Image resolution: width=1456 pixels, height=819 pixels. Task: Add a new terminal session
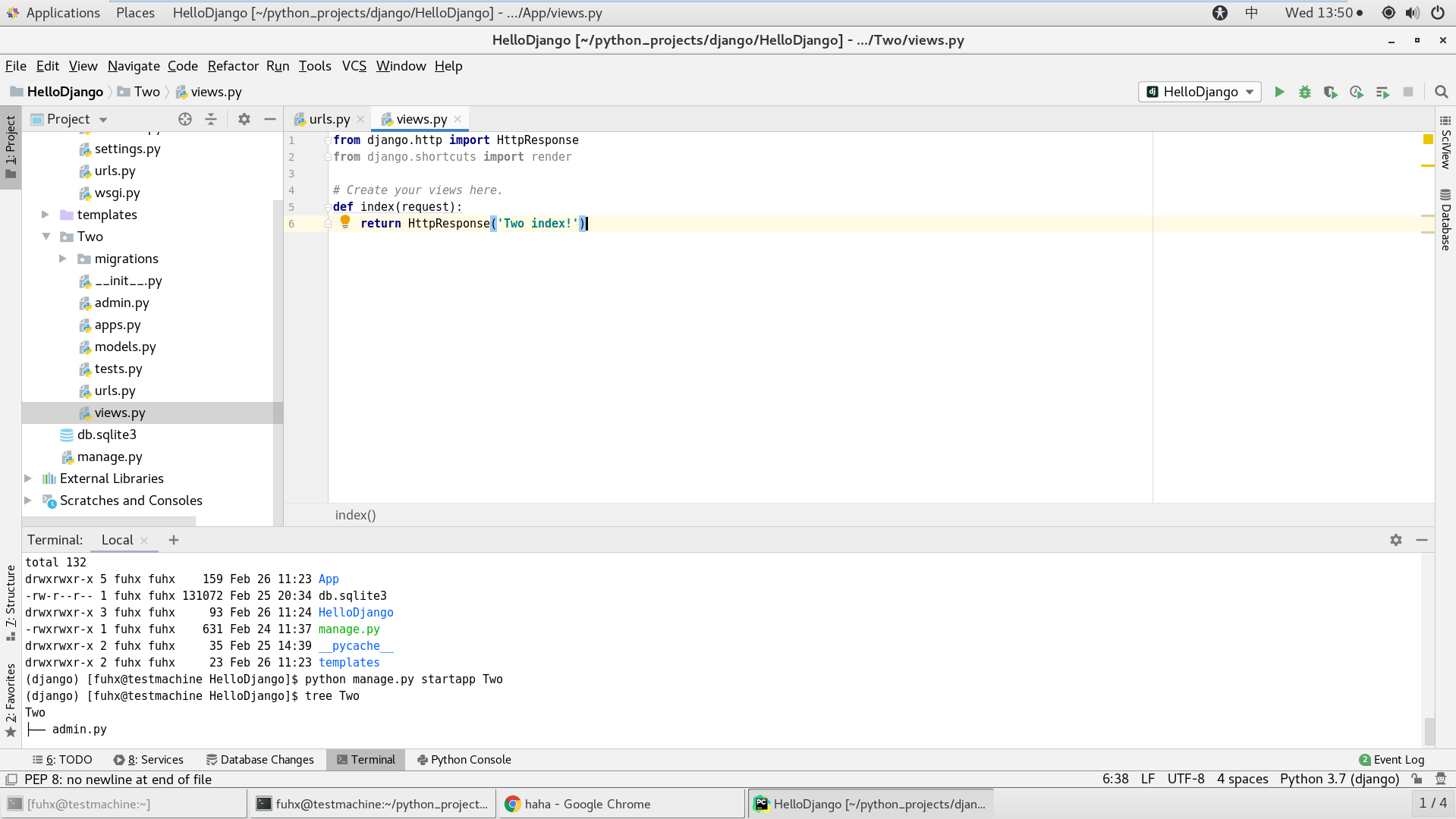pos(174,540)
